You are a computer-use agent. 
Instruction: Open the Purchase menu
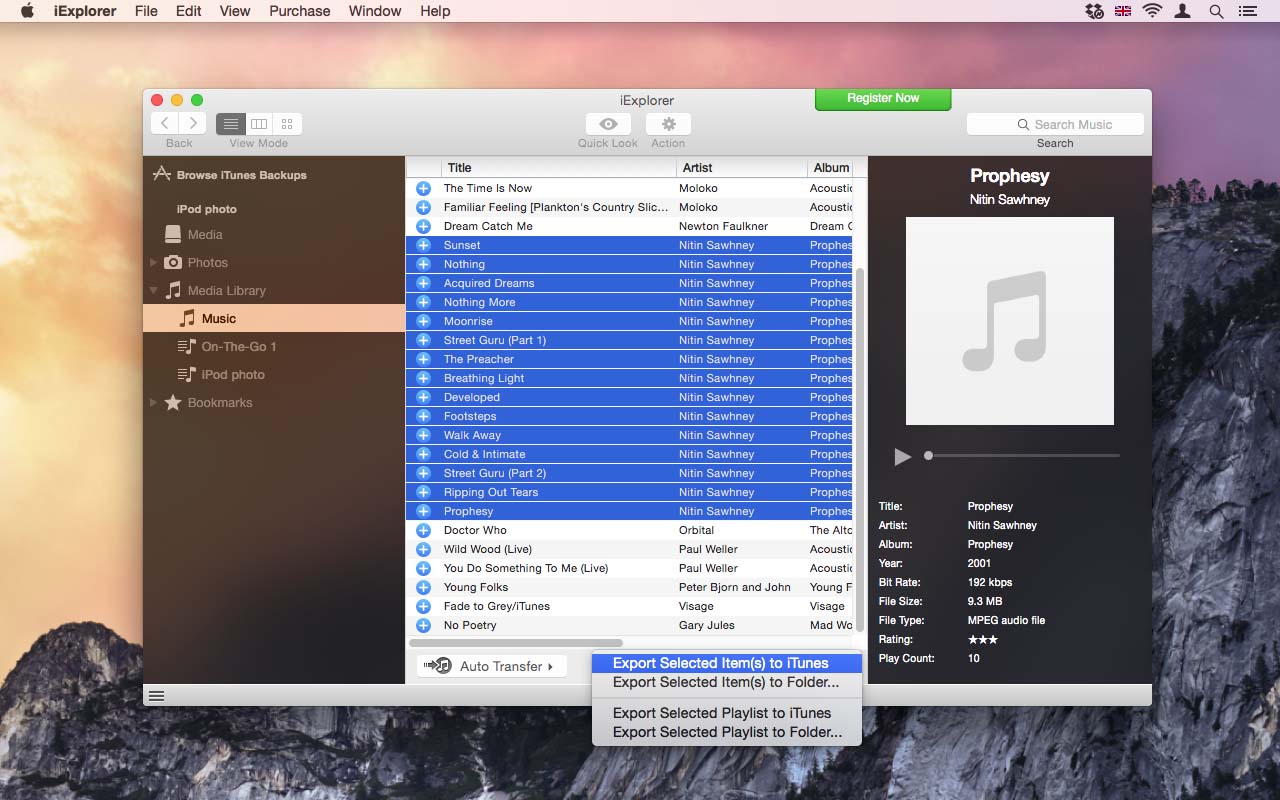[300, 11]
